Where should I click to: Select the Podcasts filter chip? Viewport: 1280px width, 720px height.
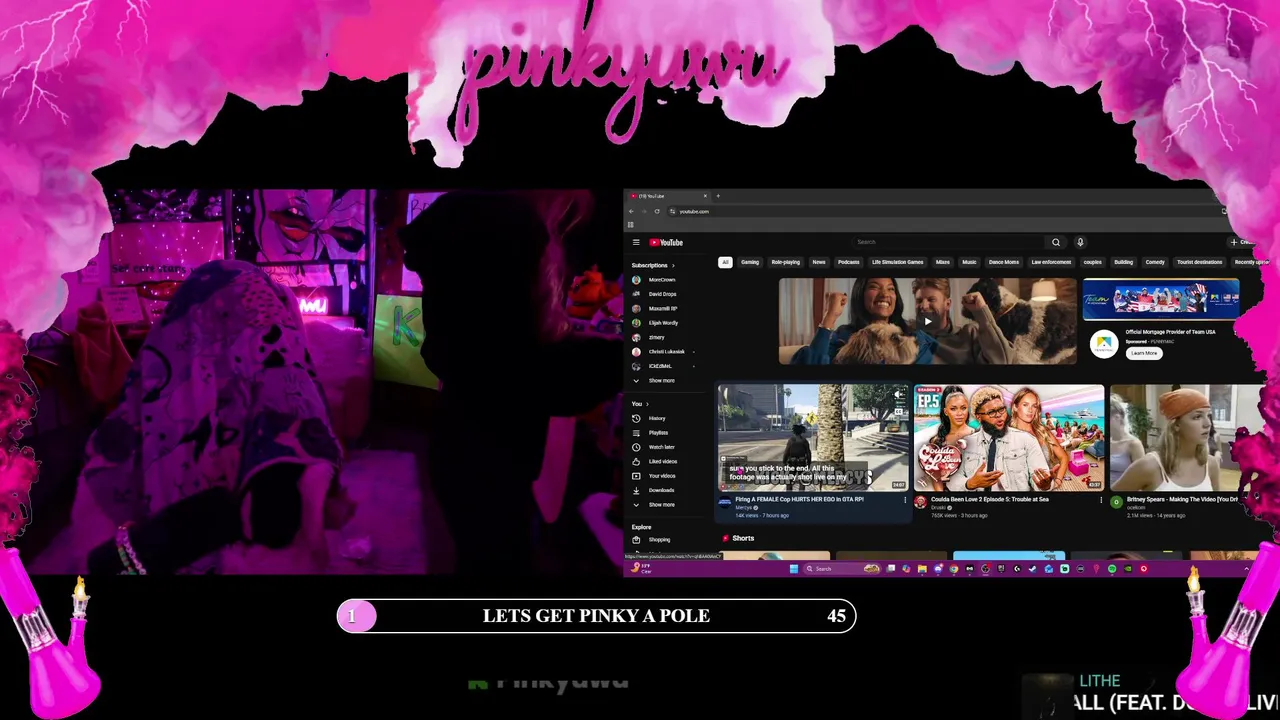coord(848,262)
